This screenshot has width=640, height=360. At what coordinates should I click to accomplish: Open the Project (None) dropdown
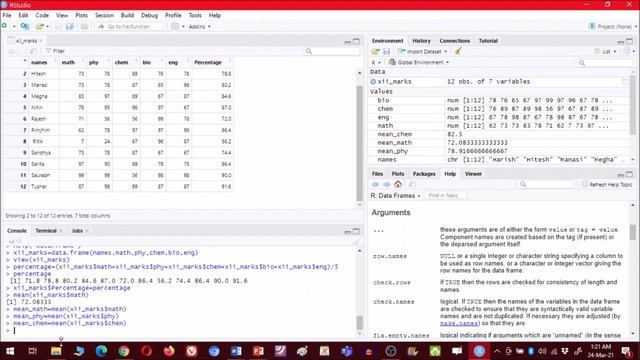(x=613, y=27)
